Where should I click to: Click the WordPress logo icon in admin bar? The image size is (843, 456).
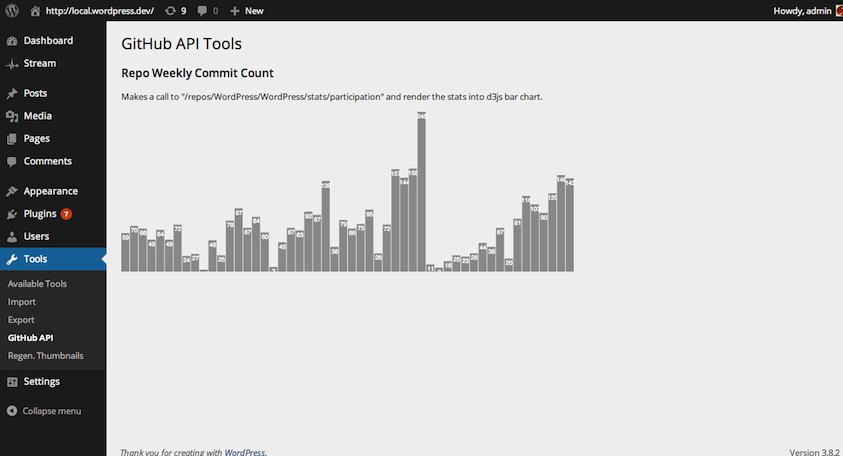12,11
